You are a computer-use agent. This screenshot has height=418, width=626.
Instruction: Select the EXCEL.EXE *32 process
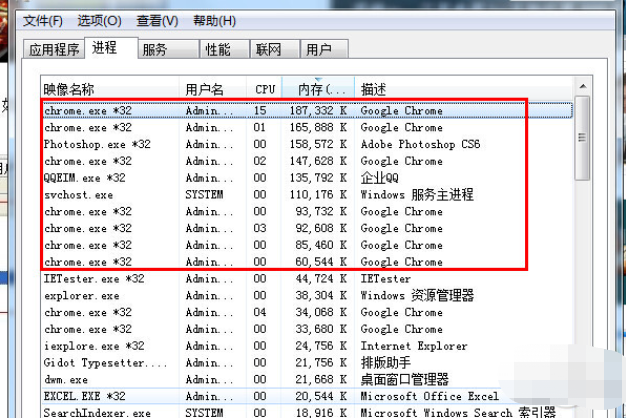coord(307,396)
